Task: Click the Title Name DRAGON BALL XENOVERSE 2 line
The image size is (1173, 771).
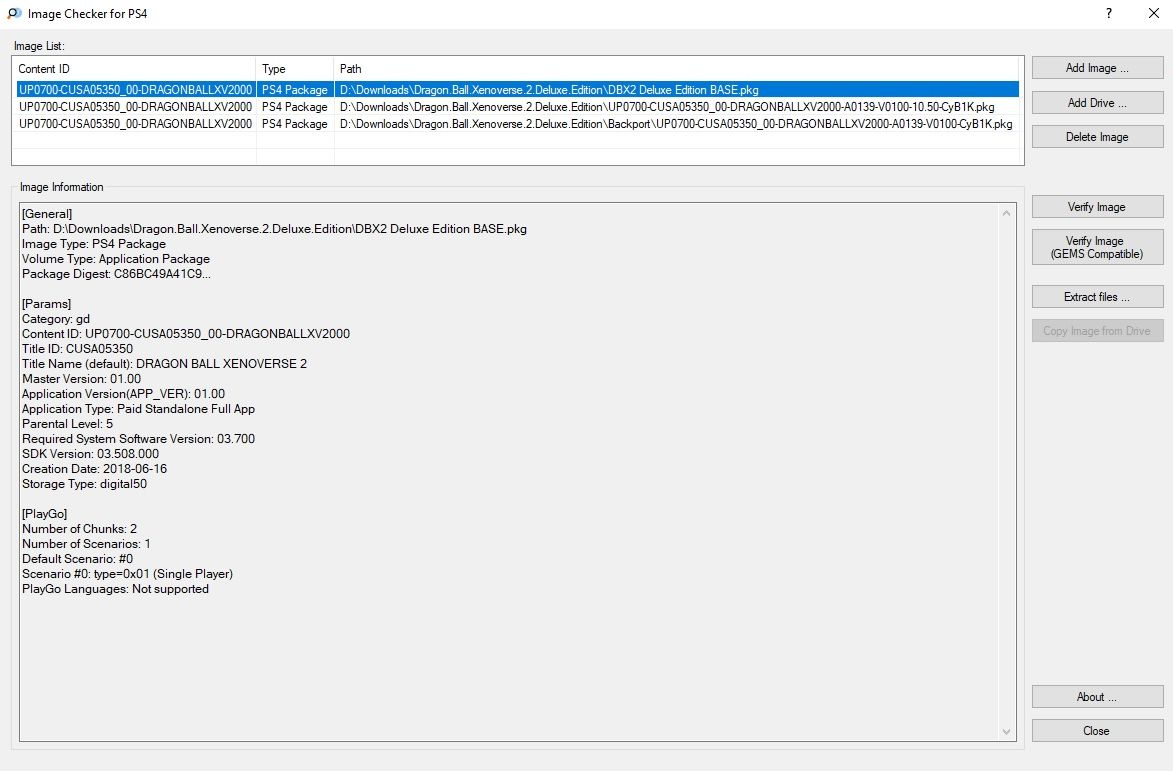Action: [165, 363]
